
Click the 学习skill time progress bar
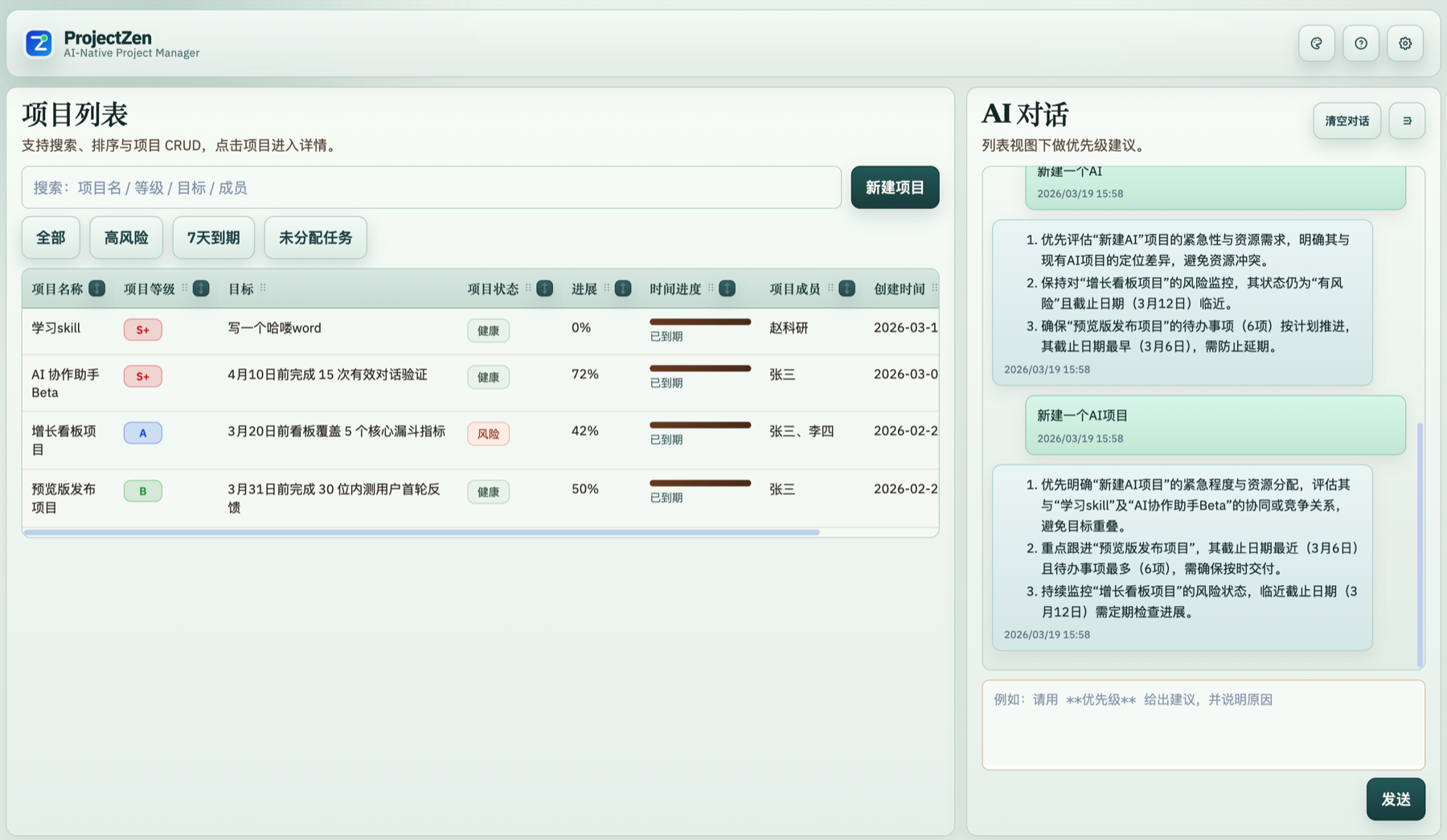click(x=700, y=322)
